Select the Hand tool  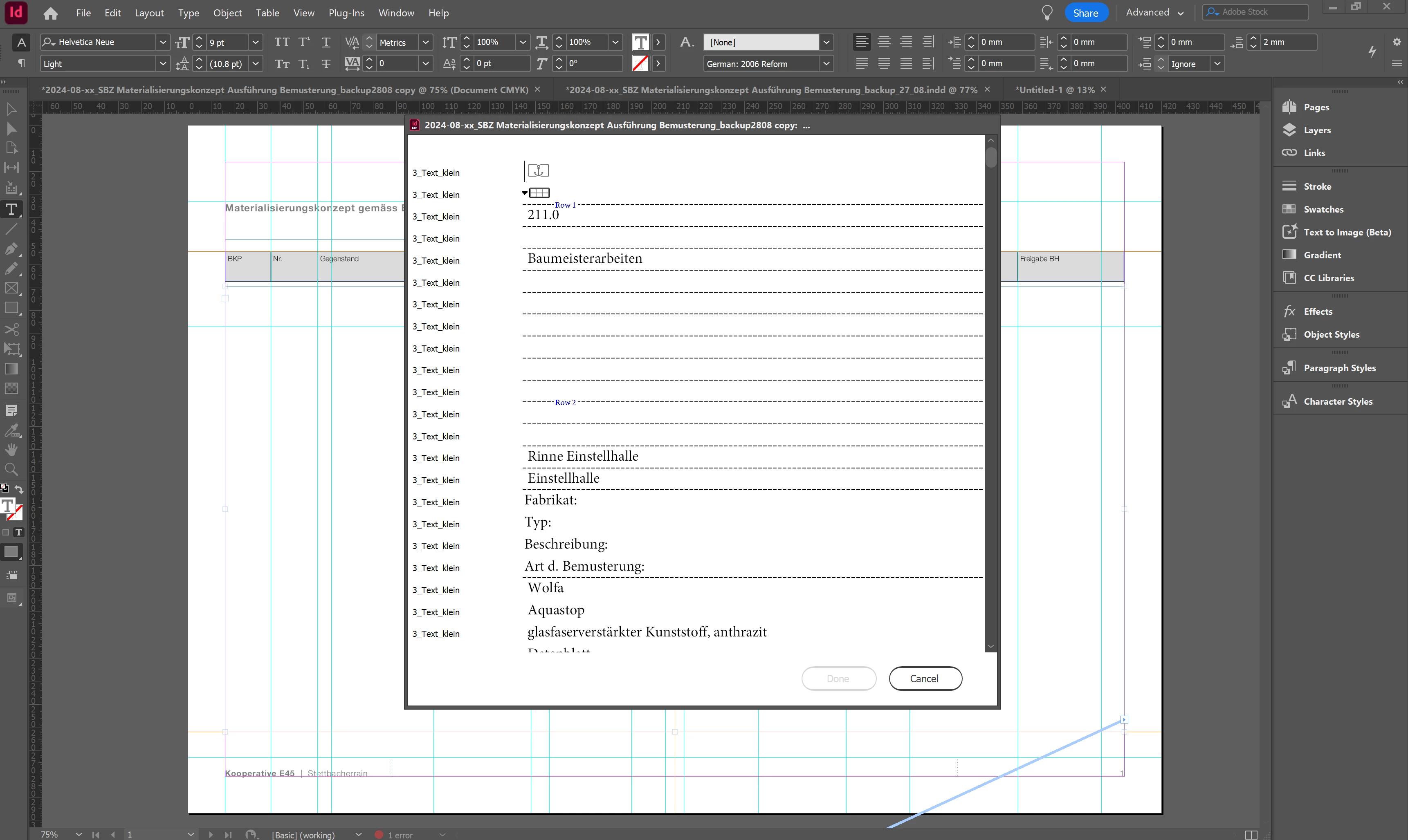click(x=11, y=450)
